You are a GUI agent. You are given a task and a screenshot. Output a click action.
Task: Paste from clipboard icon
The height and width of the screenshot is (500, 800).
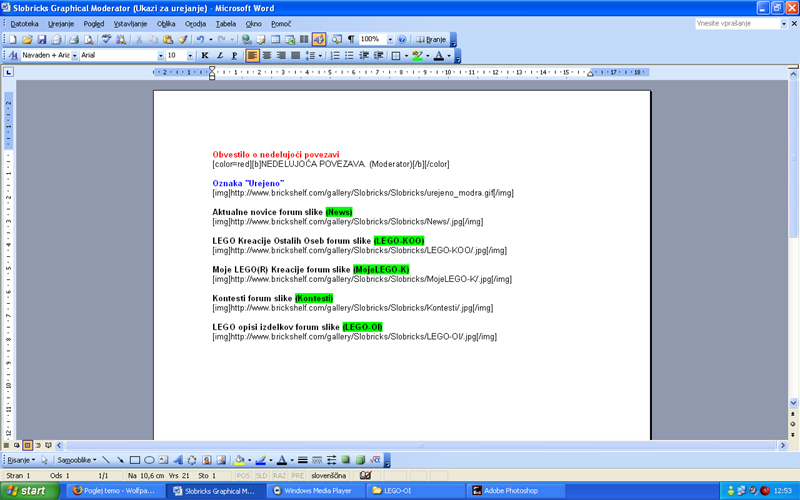click(x=168, y=39)
